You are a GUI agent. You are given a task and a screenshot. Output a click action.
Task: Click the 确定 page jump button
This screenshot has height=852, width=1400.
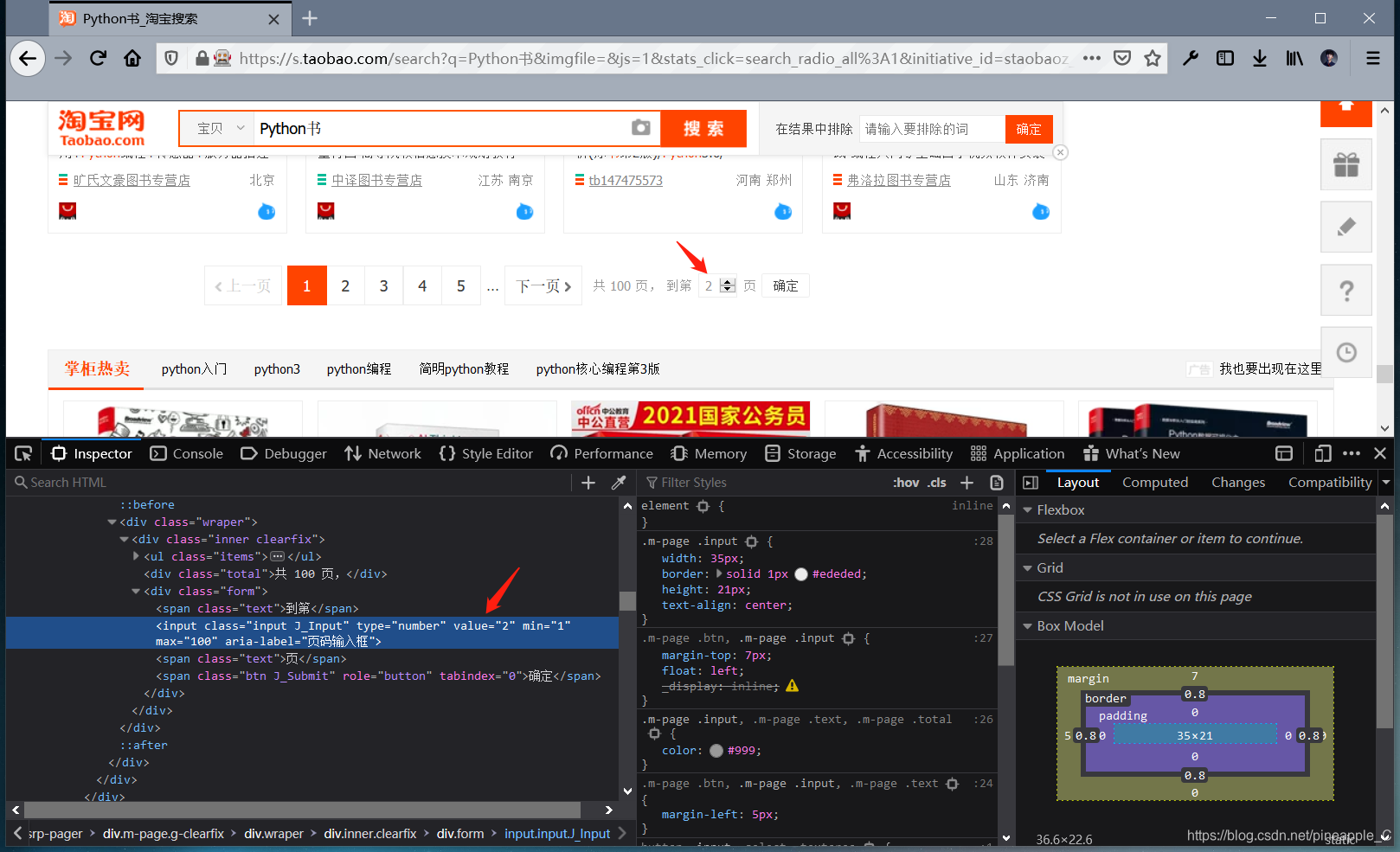click(786, 285)
